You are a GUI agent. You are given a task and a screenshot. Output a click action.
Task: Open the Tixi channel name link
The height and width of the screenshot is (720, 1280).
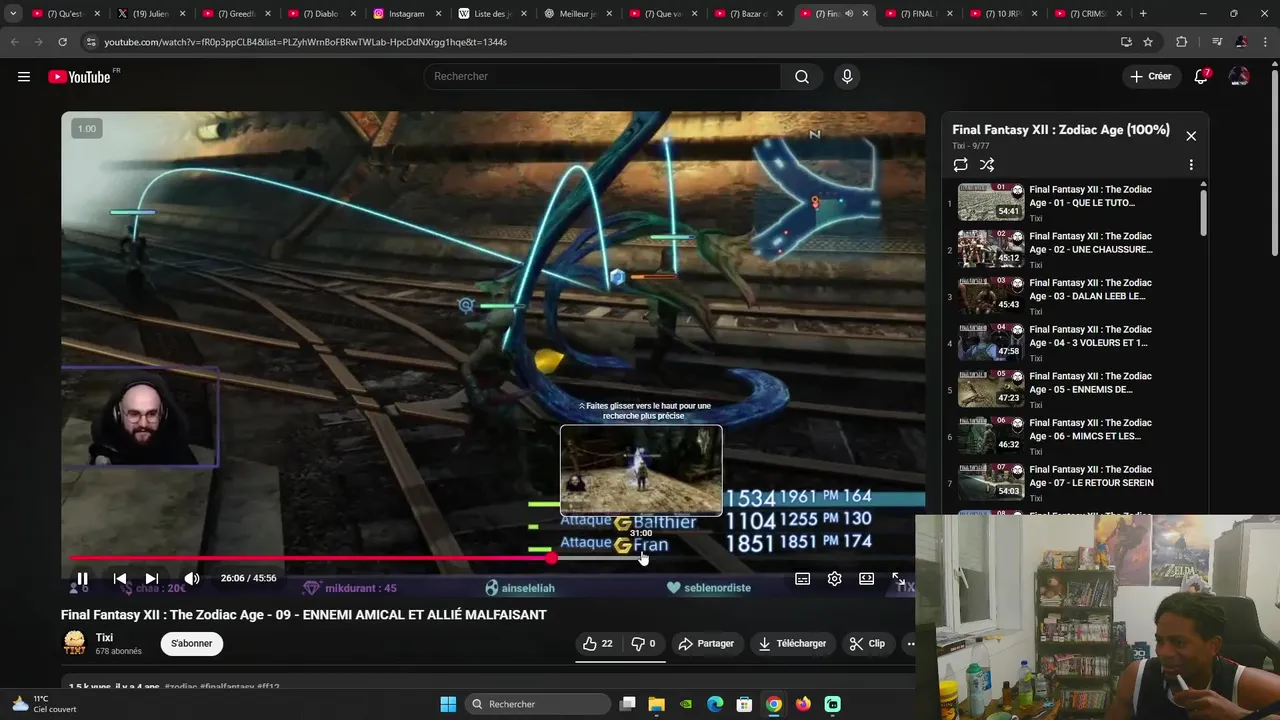click(x=104, y=638)
